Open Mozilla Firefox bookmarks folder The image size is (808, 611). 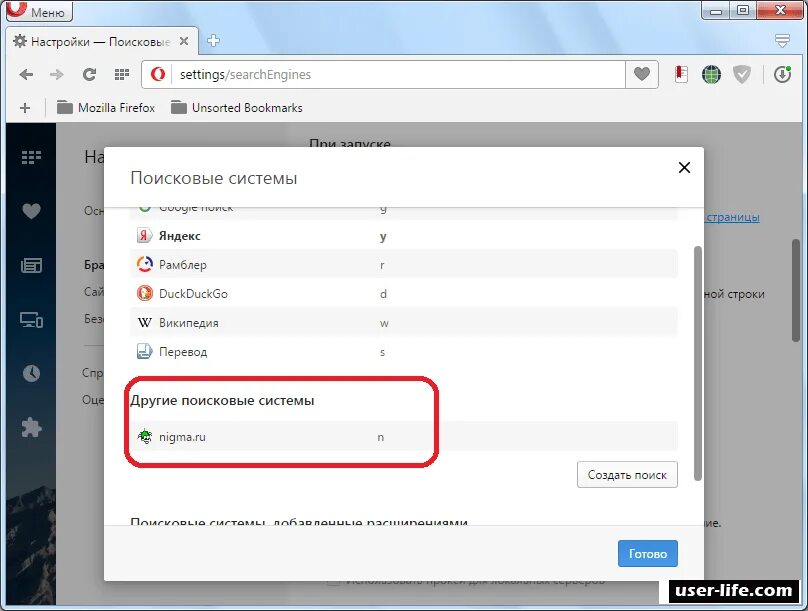106,108
